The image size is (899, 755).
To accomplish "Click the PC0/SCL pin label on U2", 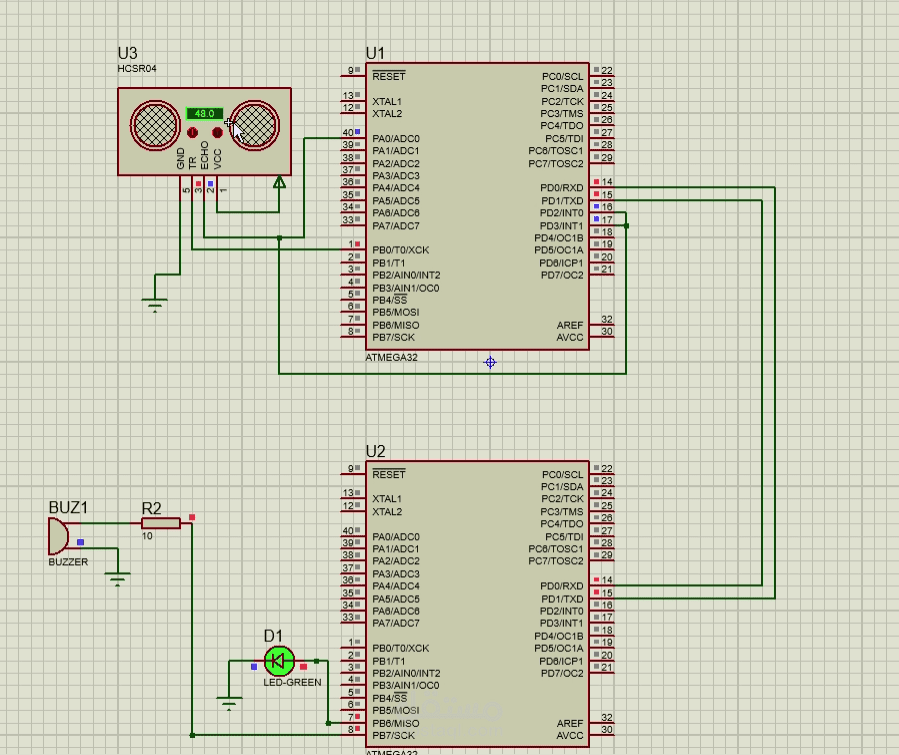I will 562,475.
